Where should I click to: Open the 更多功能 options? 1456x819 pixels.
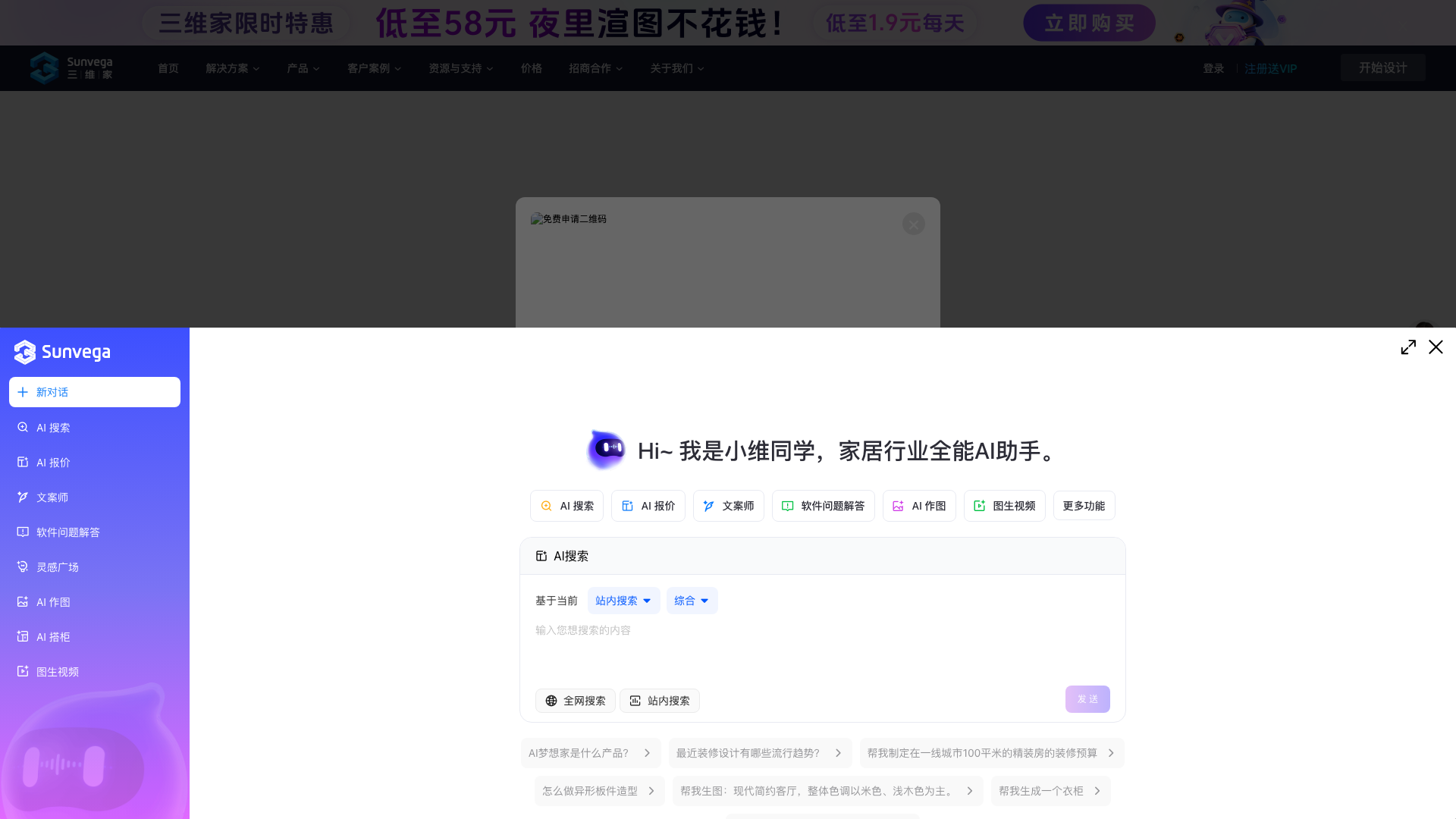tap(1084, 506)
